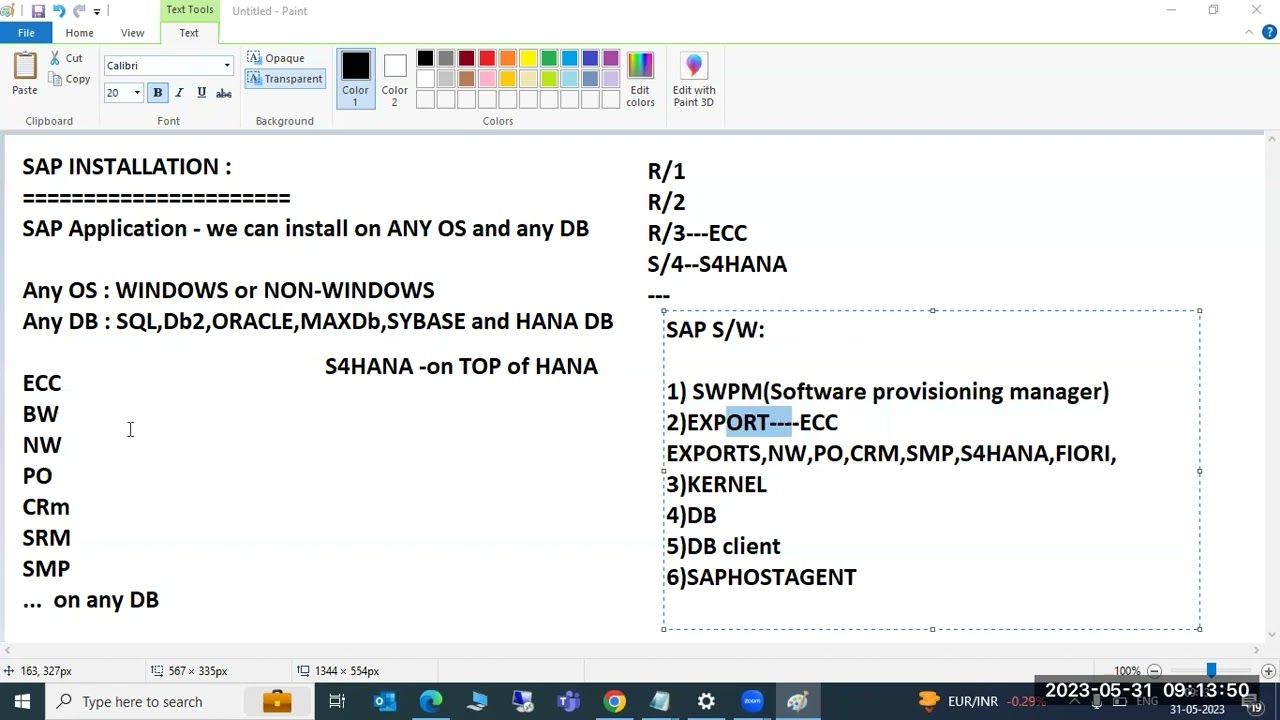
Task: Click the Text Tools contextual tab header
Action: (x=189, y=10)
